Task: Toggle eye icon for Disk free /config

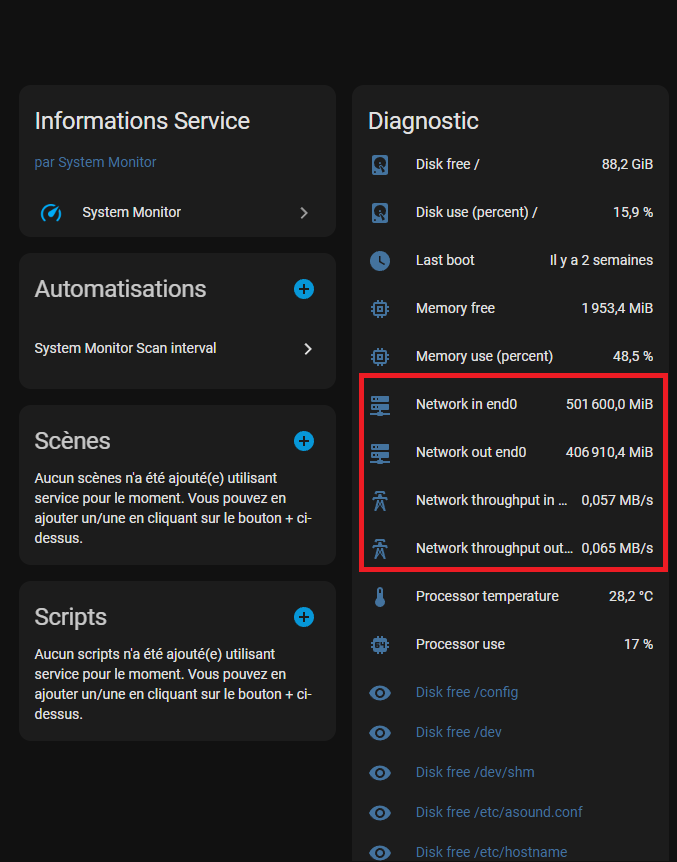Action: click(x=380, y=693)
